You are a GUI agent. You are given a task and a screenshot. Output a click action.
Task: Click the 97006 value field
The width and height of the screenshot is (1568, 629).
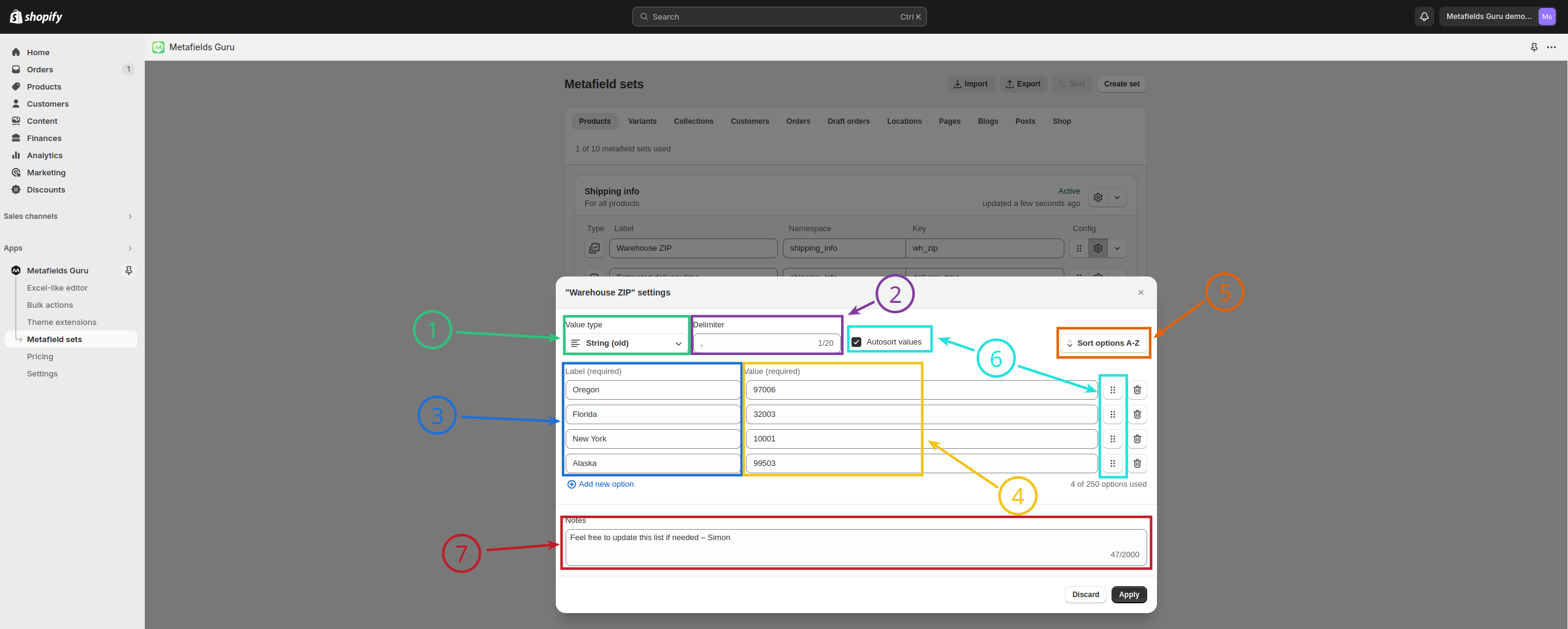point(921,390)
